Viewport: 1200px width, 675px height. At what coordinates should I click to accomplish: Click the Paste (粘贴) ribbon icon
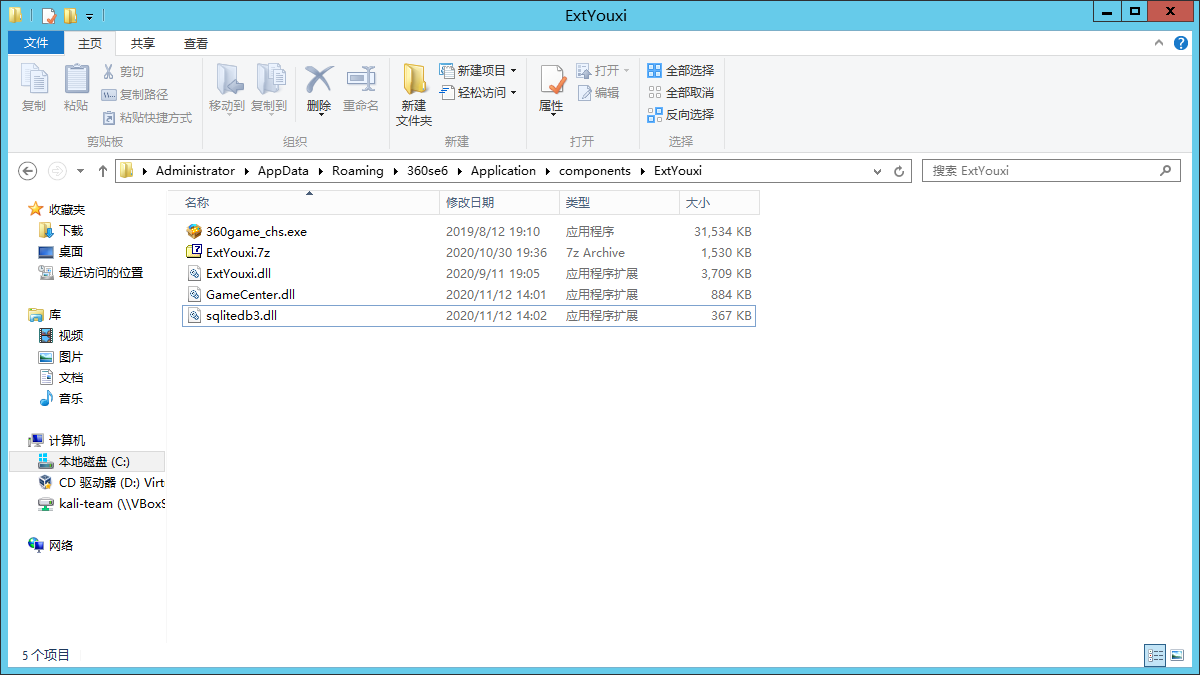(x=76, y=80)
